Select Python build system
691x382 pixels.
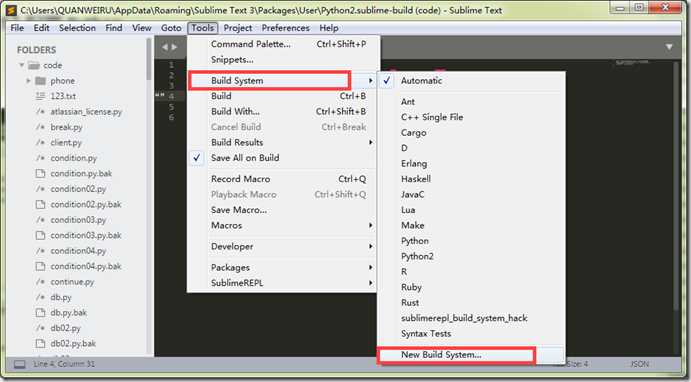[x=472, y=241]
